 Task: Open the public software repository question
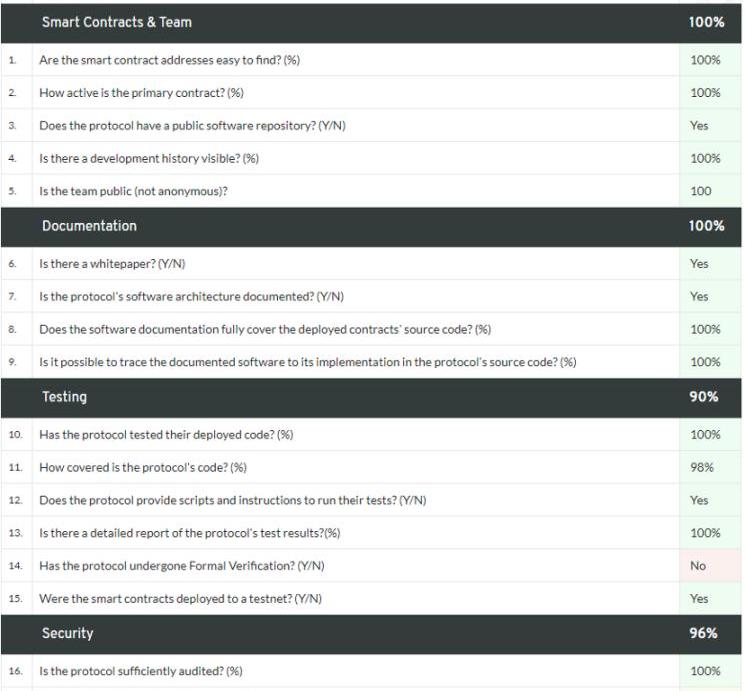192,126
